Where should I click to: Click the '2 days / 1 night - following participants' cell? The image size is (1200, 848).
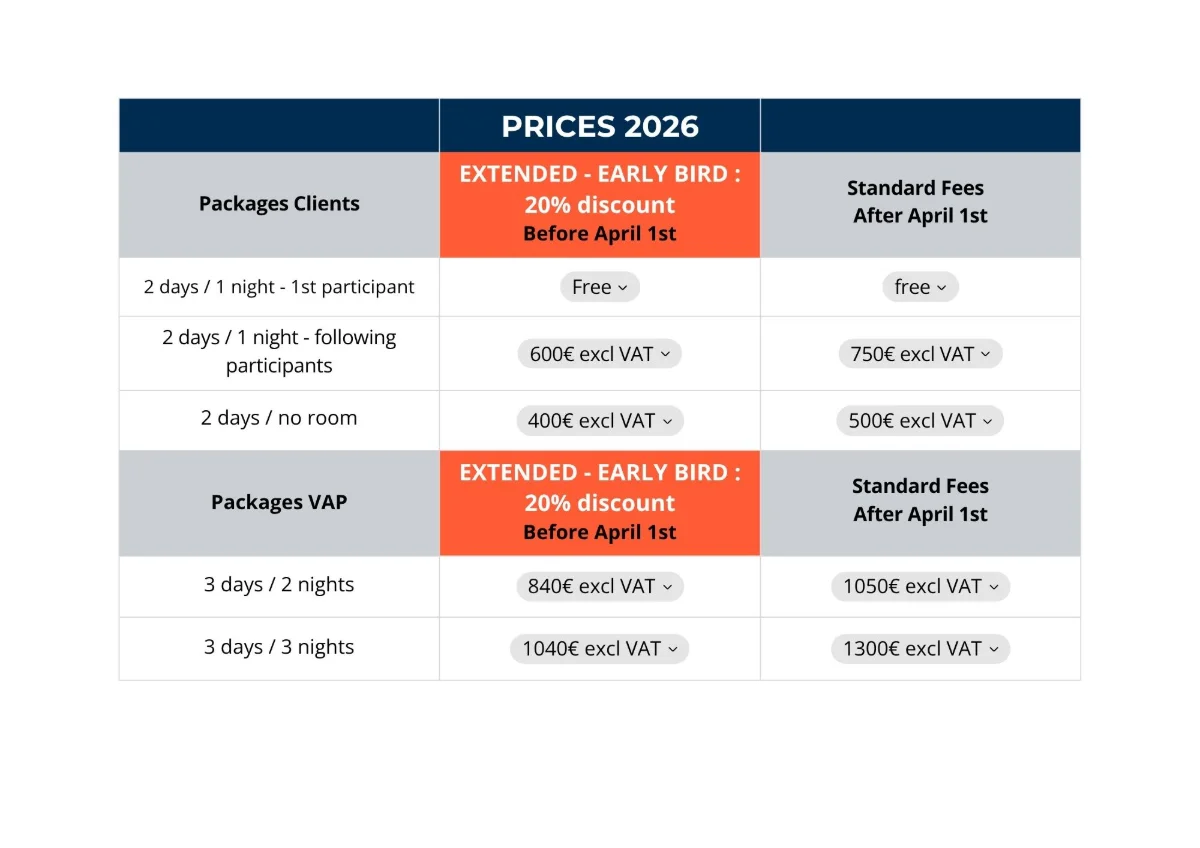(279, 352)
